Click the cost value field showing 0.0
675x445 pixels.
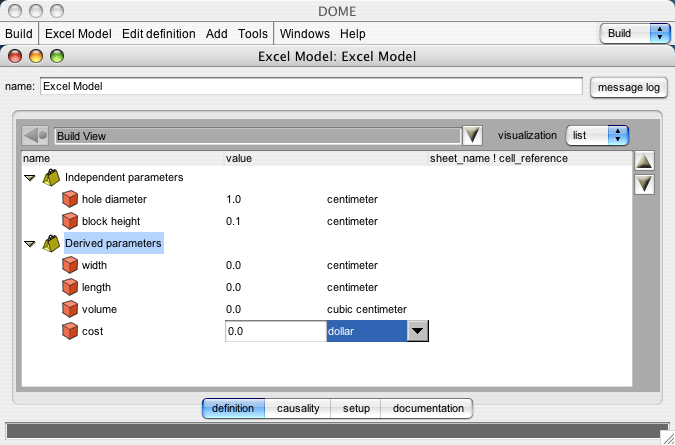coord(276,331)
